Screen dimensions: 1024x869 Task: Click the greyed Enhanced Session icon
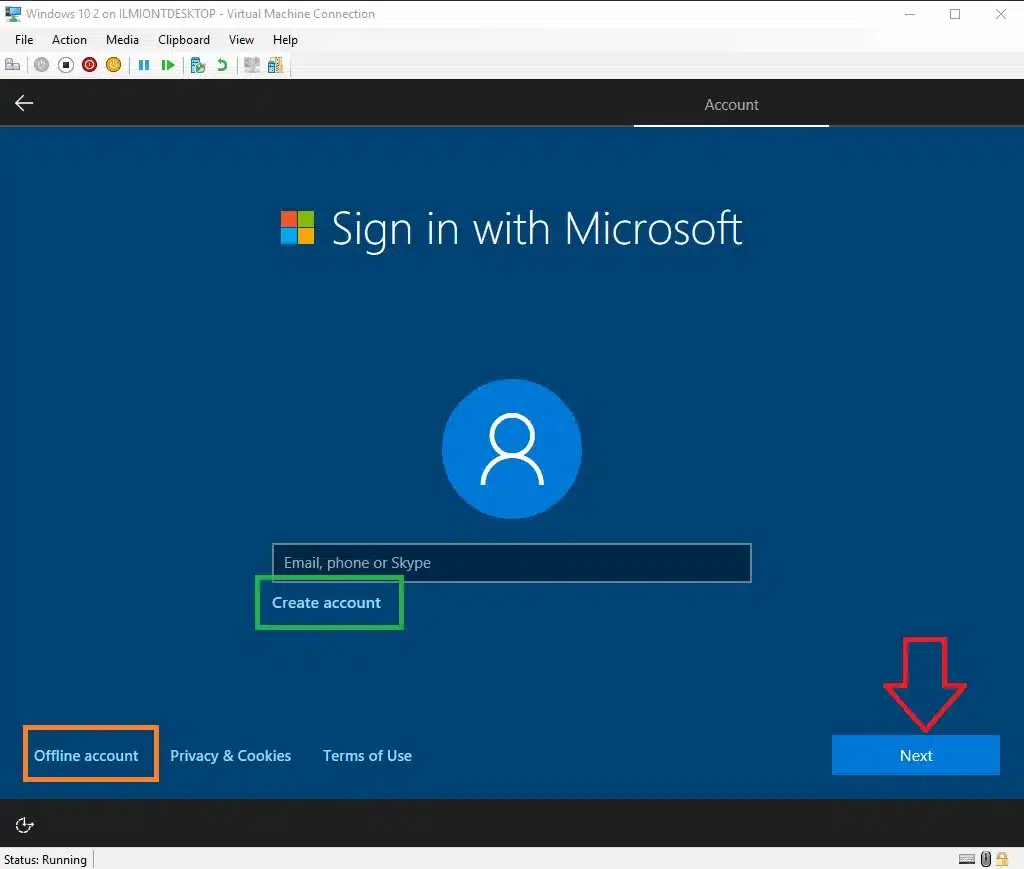pyautogui.click(x=251, y=65)
